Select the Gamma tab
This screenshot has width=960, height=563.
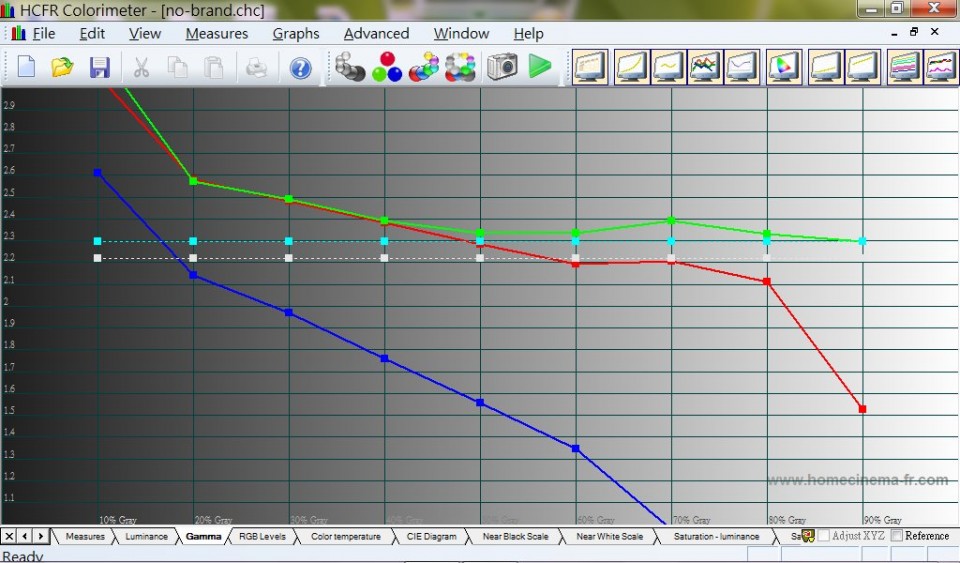tap(203, 537)
